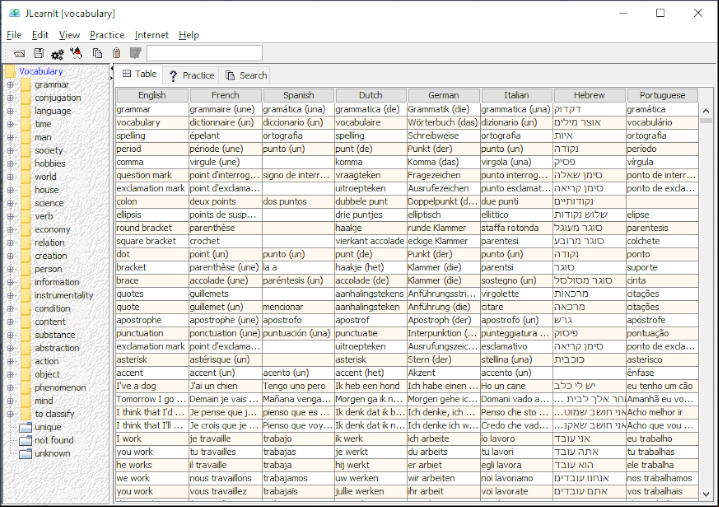
Task: Click the Vocabulary root folder icon
Action: click(x=10, y=72)
